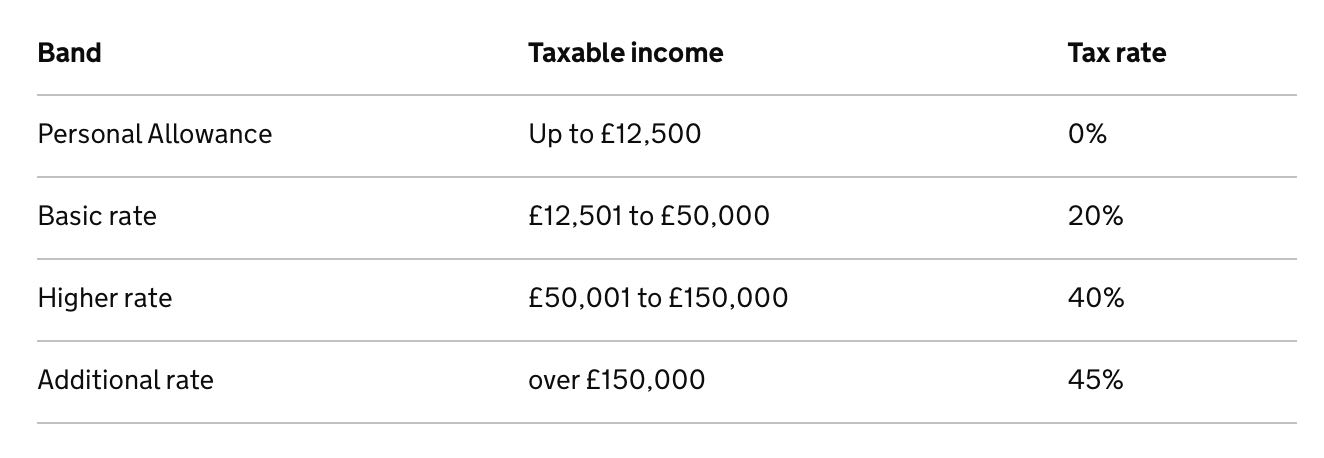Image resolution: width=1324 pixels, height=458 pixels.
Task: Click the 0% tax rate cell
Action: coord(1087,134)
